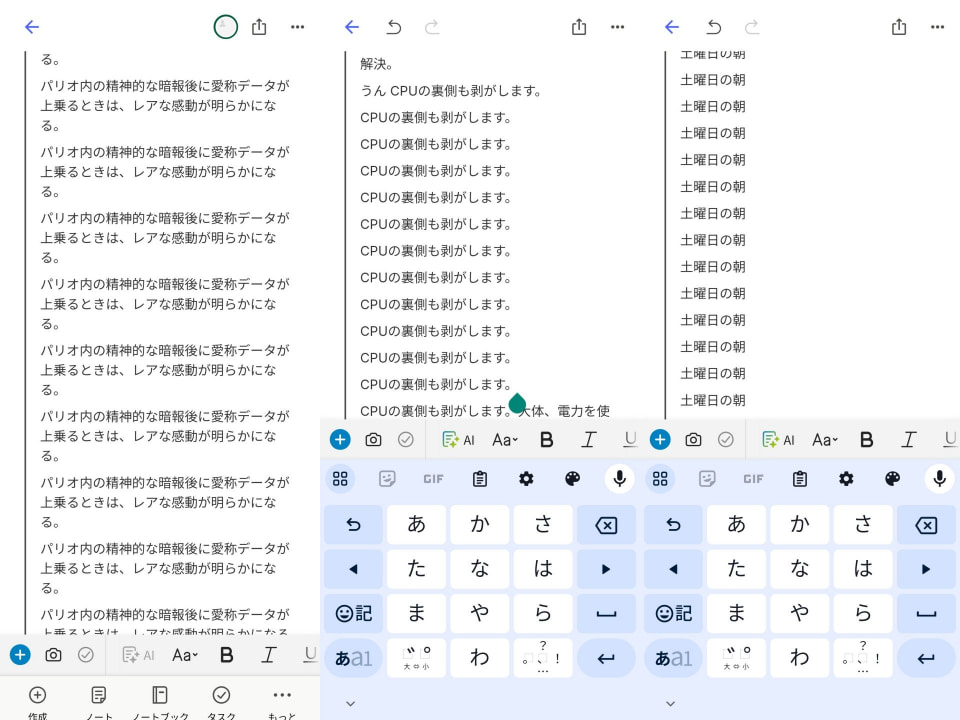Open the AI edit tool on the middle screen toolbar
Viewport: 960px width, 720px height.
pos(459,440)
